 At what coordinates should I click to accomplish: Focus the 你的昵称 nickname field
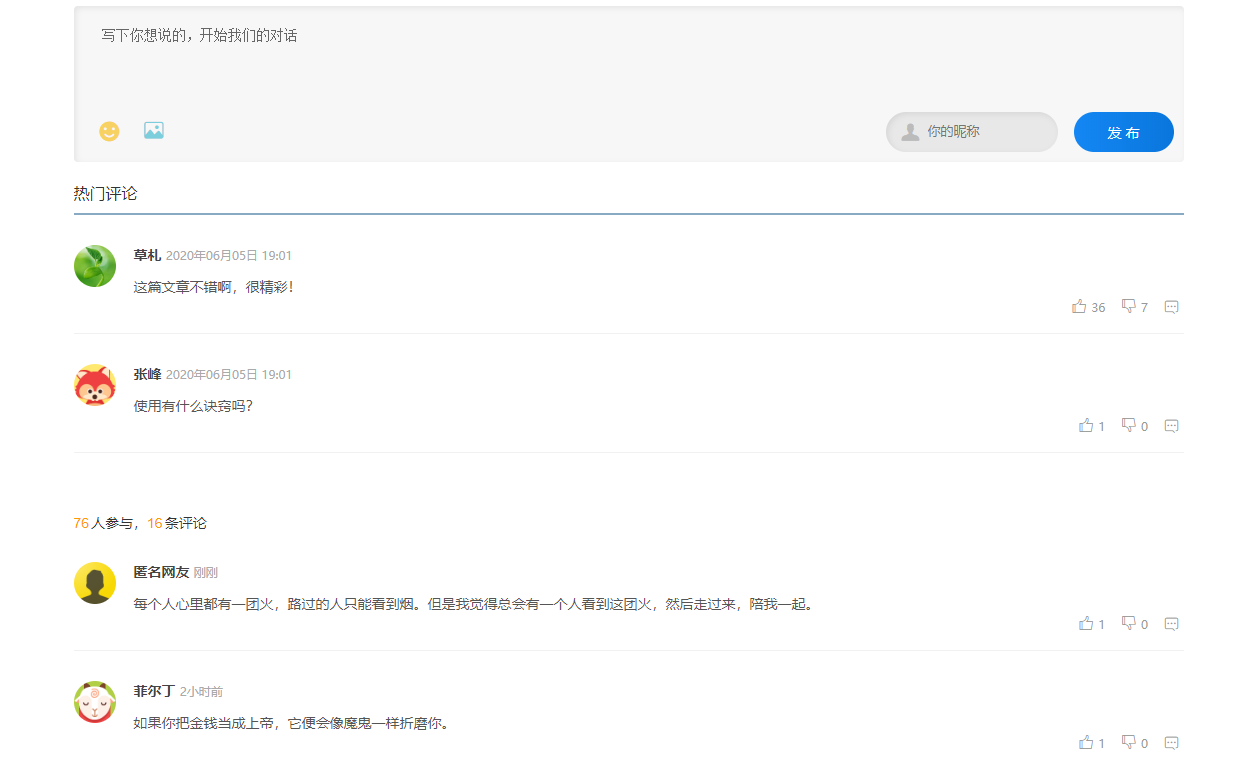coord(971,132)
